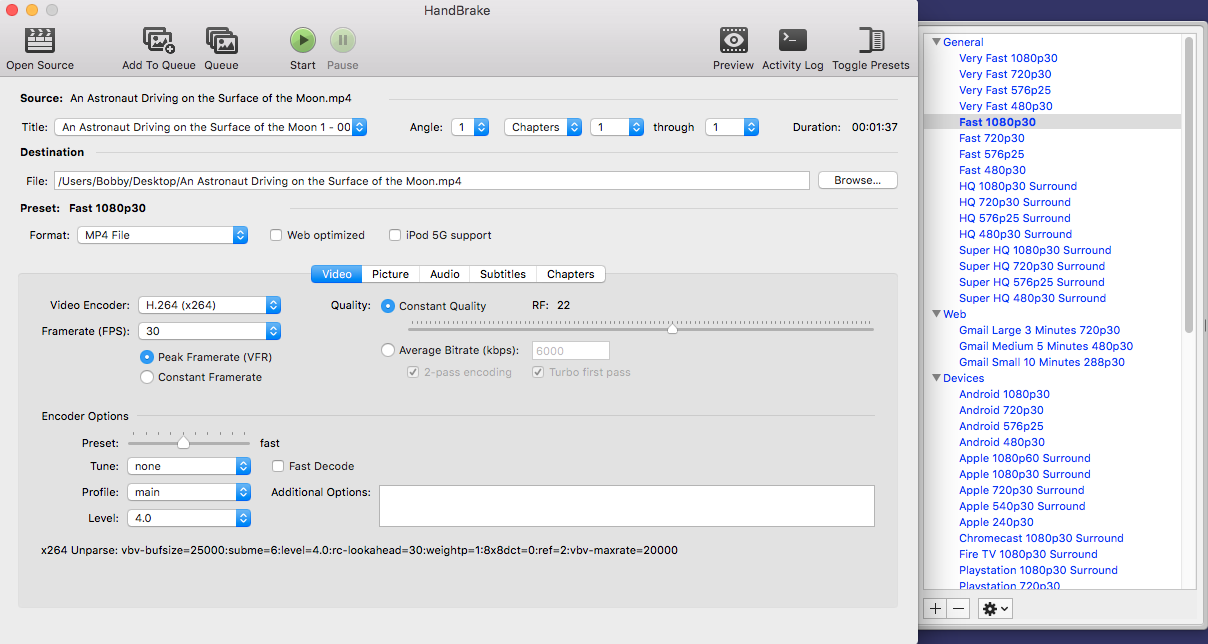
Task: Open the starting chapter dropdown
Action: click(x=617, y=127)
